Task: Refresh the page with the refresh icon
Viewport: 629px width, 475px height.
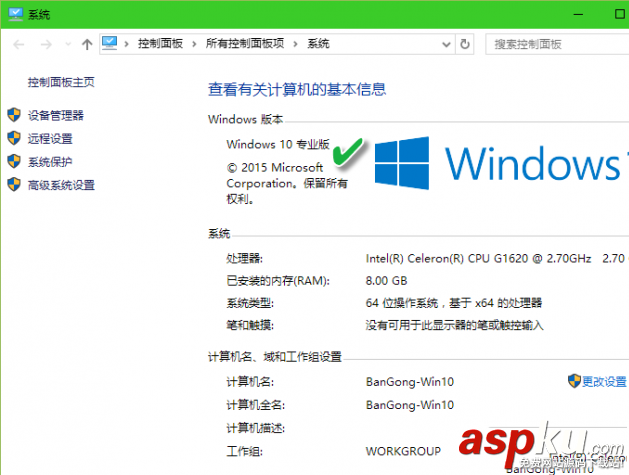Action: pos(465,44)
